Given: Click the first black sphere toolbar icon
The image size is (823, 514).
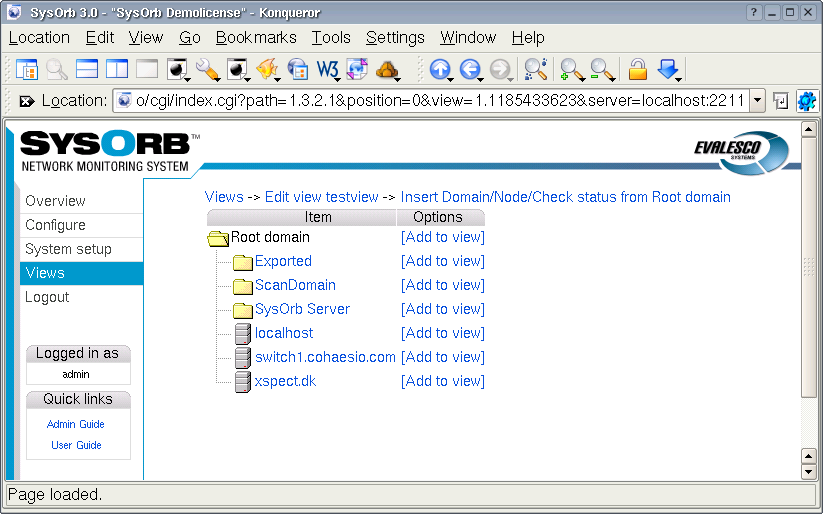Looking at the screenshot, I should pos(177,69).
